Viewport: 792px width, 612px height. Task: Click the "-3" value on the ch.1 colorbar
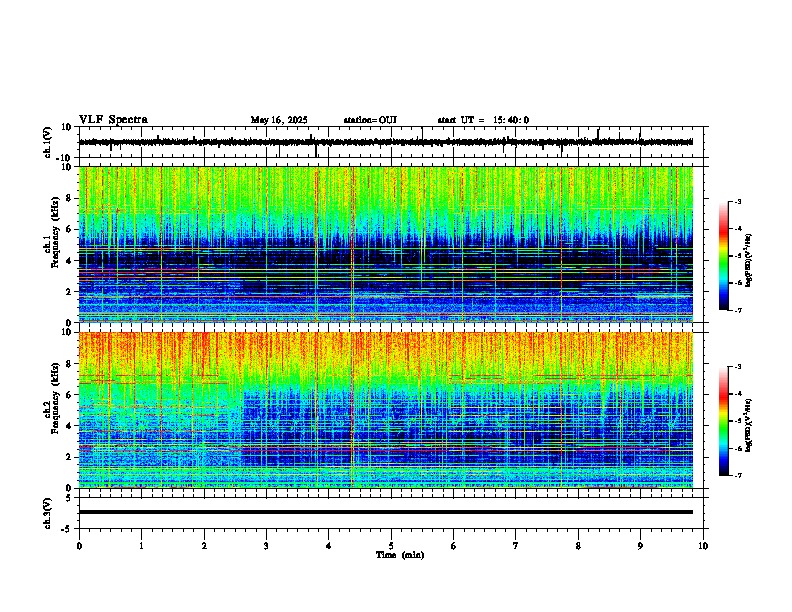[x=738, y=202]
